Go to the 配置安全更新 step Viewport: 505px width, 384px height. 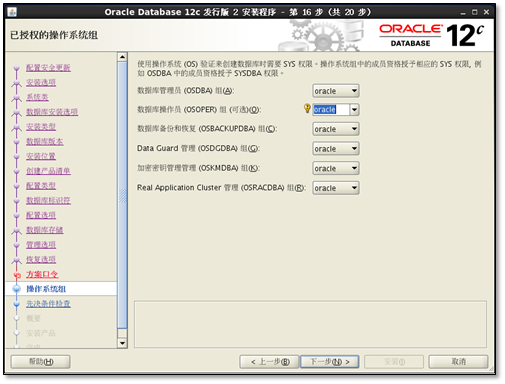pos(48,68)
